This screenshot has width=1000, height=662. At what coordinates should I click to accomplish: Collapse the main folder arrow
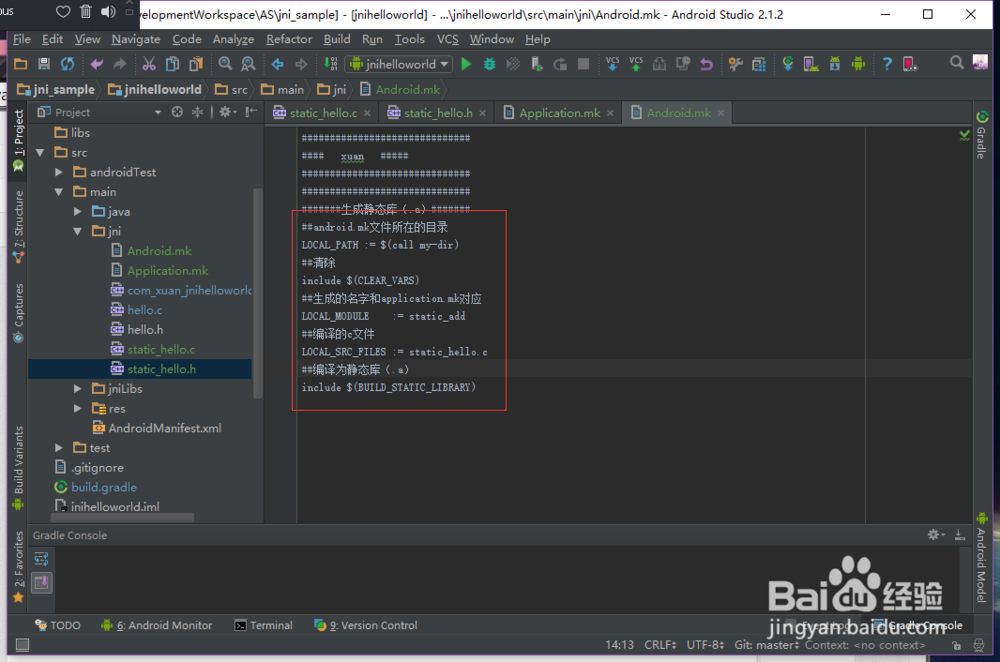[x=59, y=192]
